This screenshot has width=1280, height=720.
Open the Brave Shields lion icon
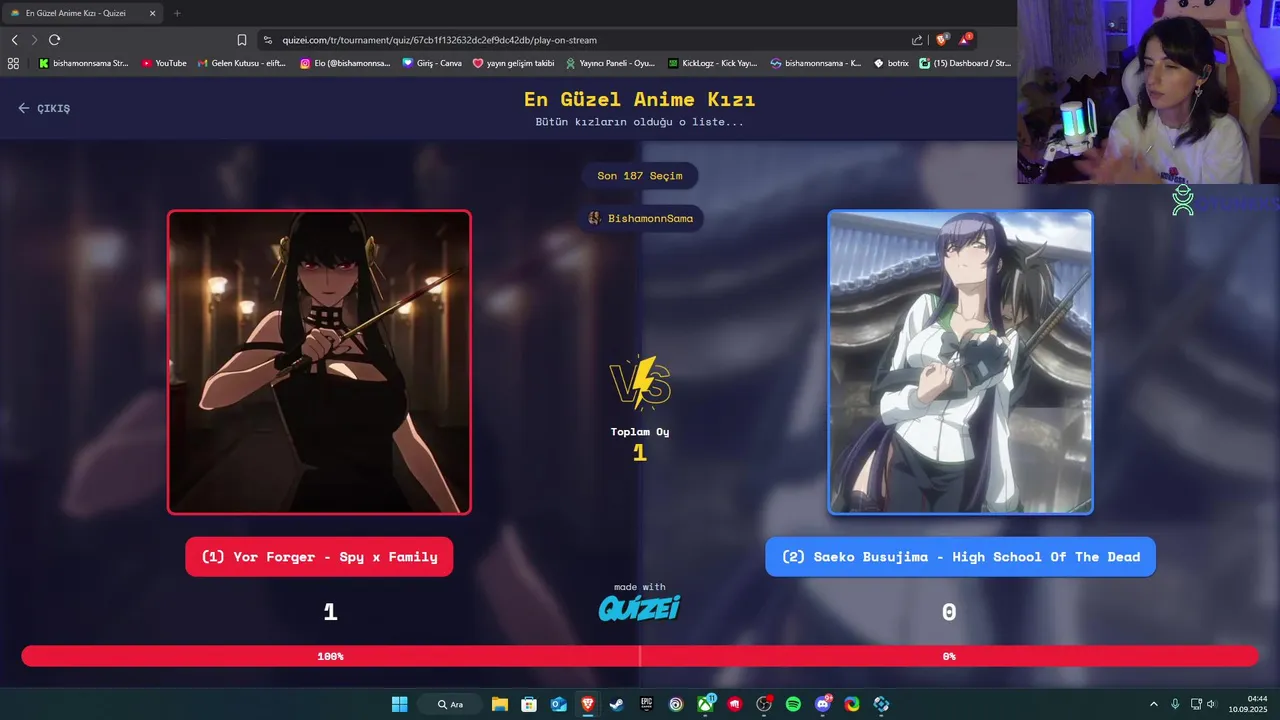[941, 40]
